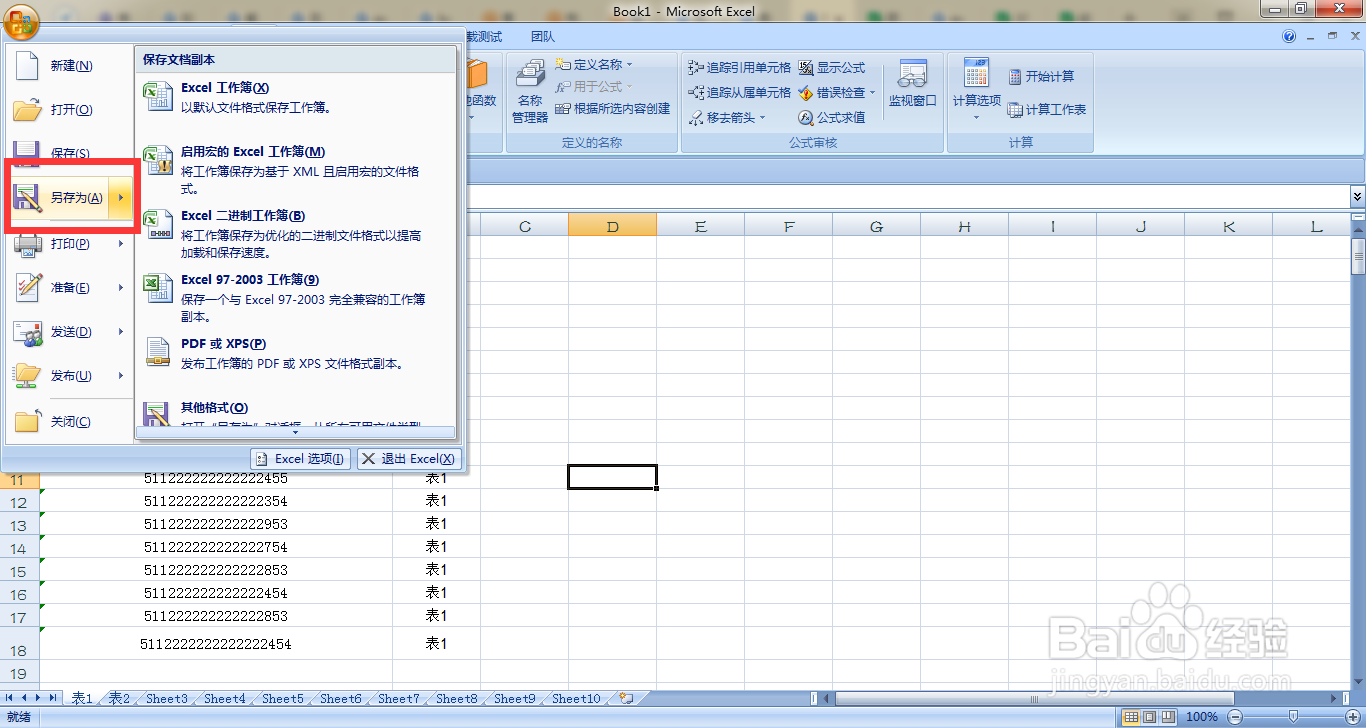Toggle 显示公式
1366x728 pixels.
click(x=832, y=68)
